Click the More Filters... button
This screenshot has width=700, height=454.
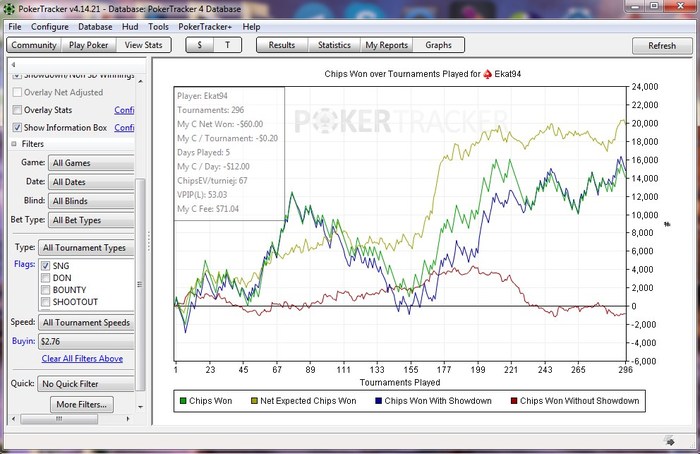point(82,404)
